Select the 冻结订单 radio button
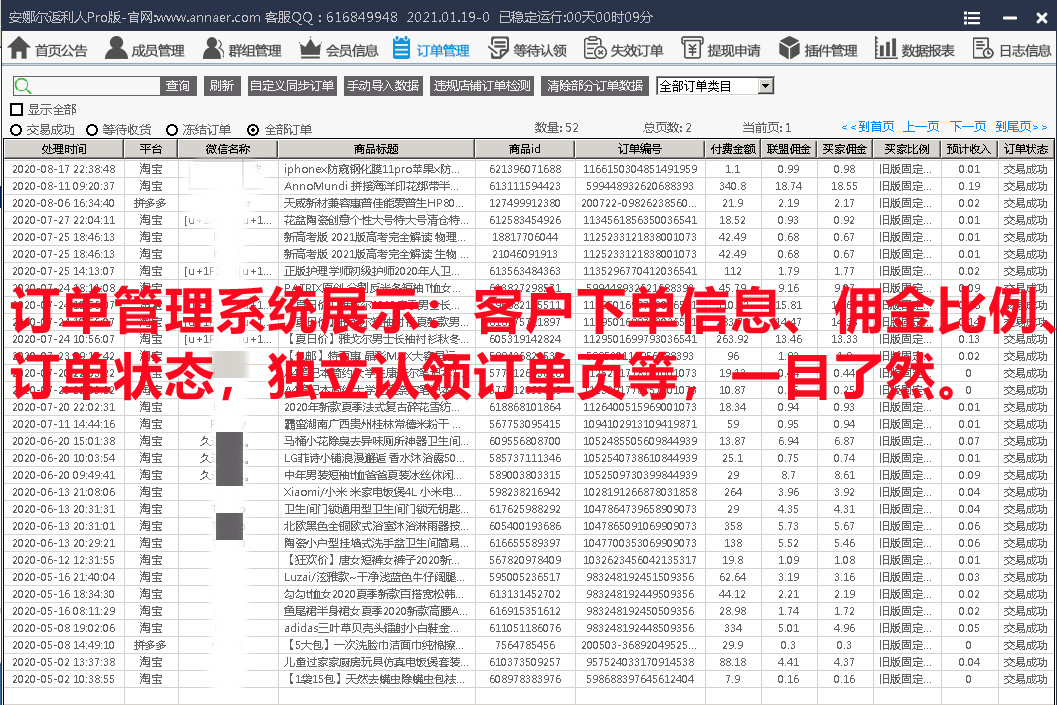Viewport: 1057px width, 705px height. click(x=172, y=129)
